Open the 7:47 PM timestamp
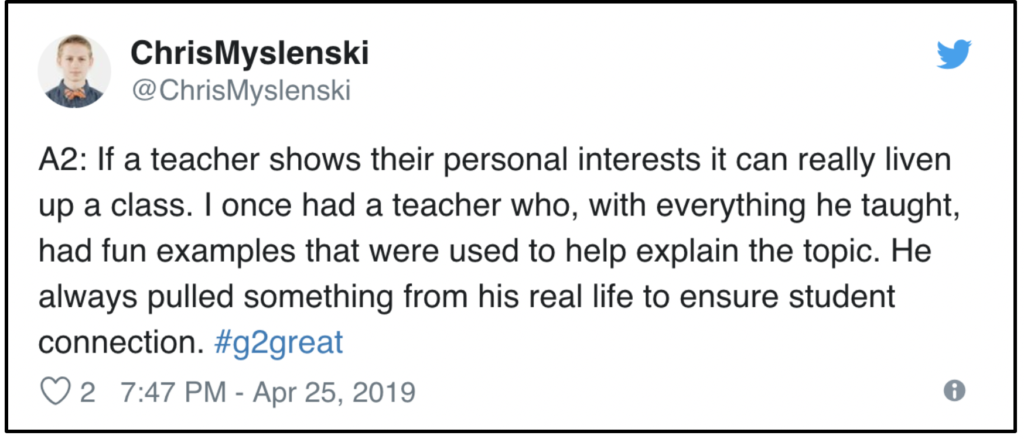 click(174, 393)
